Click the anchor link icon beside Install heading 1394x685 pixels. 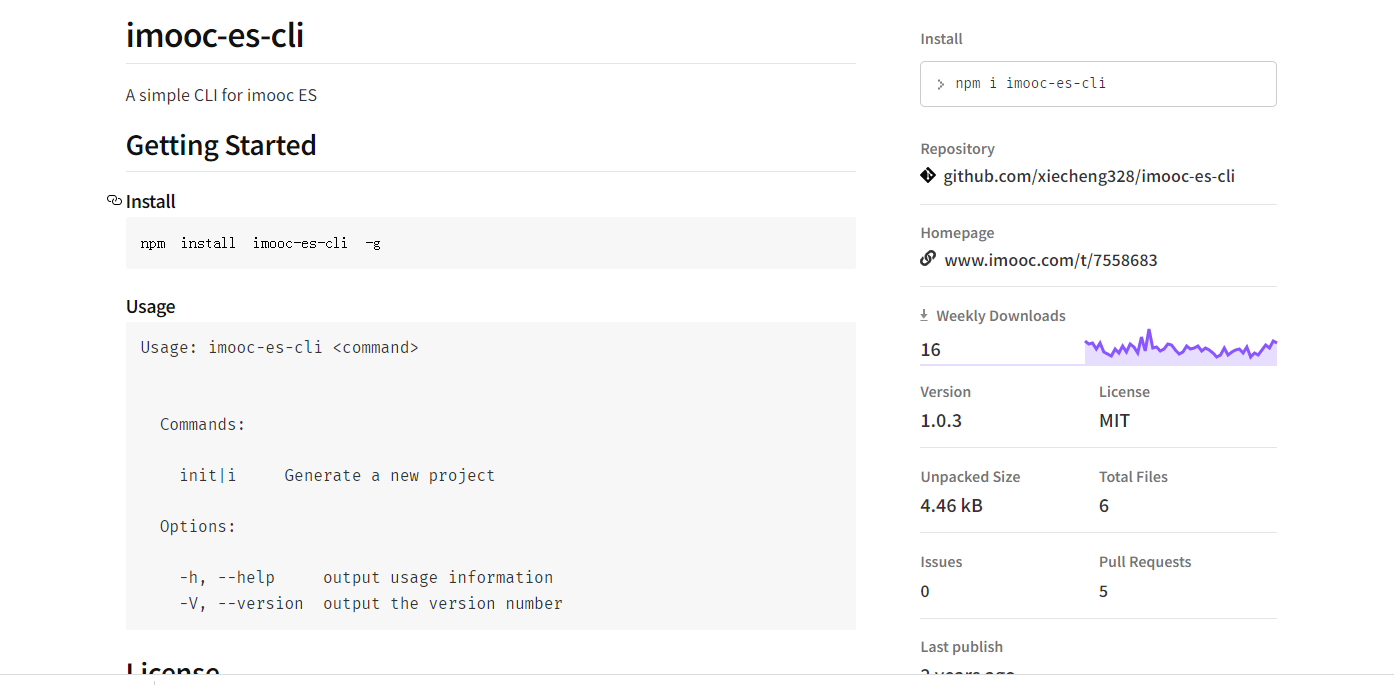tap(114, 201)
